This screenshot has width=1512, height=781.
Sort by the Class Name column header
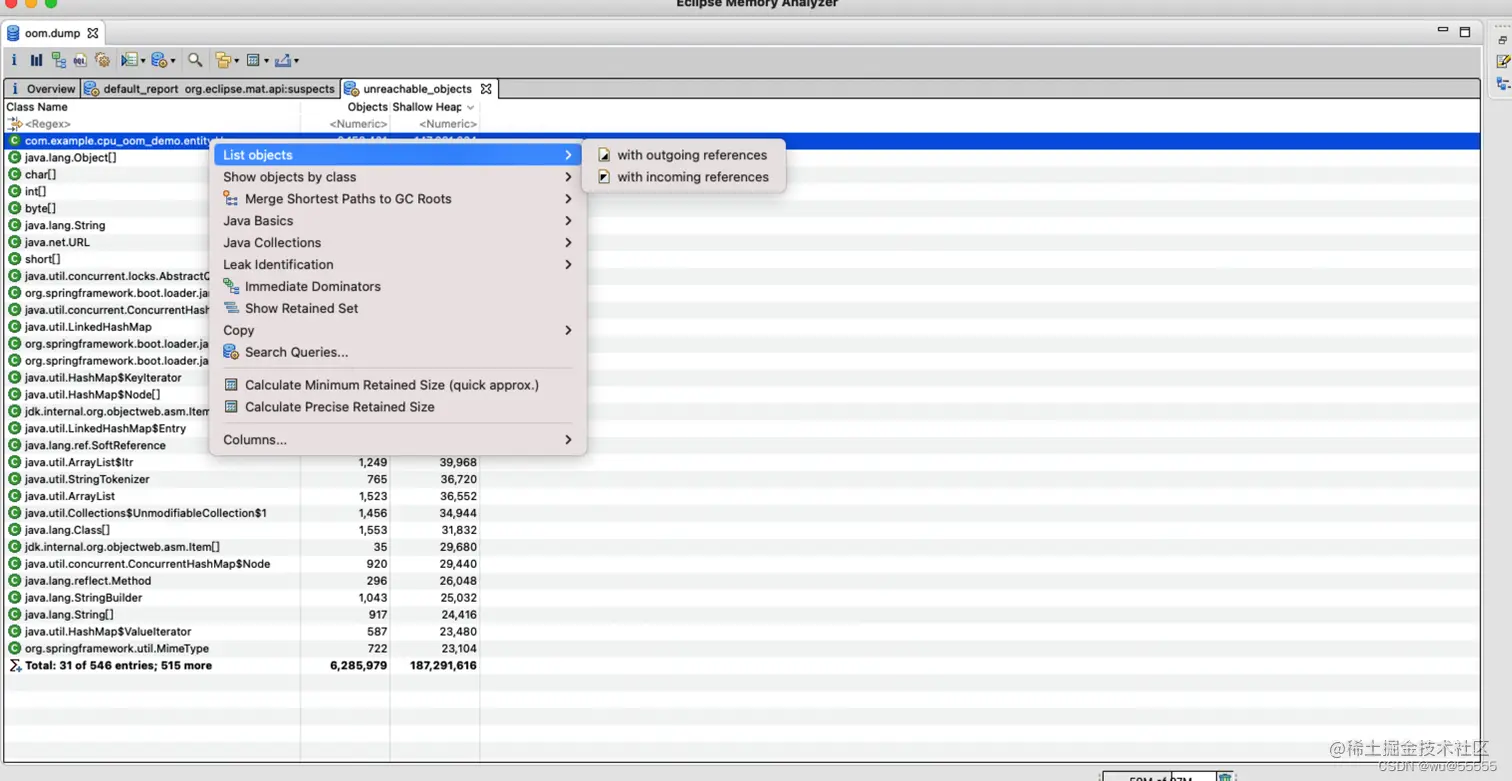[152, 107]
